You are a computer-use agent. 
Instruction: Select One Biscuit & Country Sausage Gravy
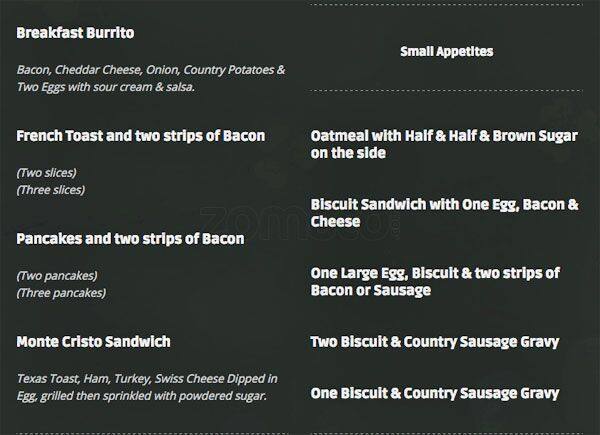click(x=435, y=393)
